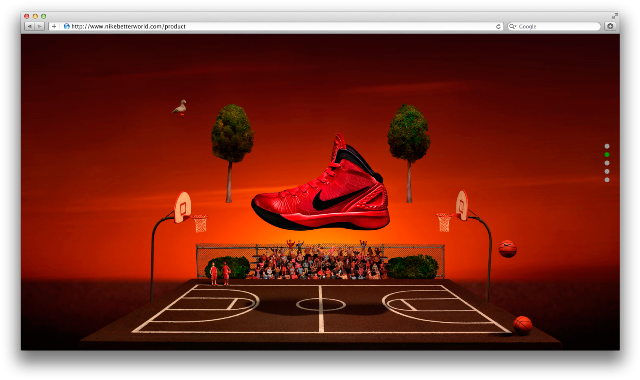Click the center circle on the court
The image size is (640, 380).
pyautogui.click(x=321, y=304)
